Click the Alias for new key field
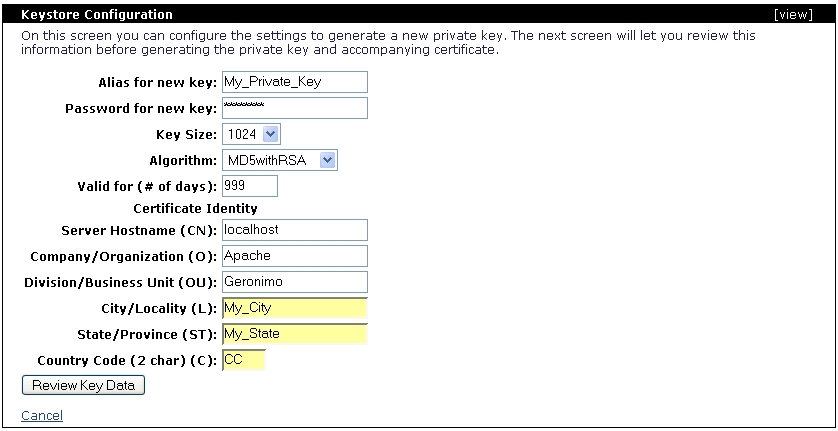 294,82
